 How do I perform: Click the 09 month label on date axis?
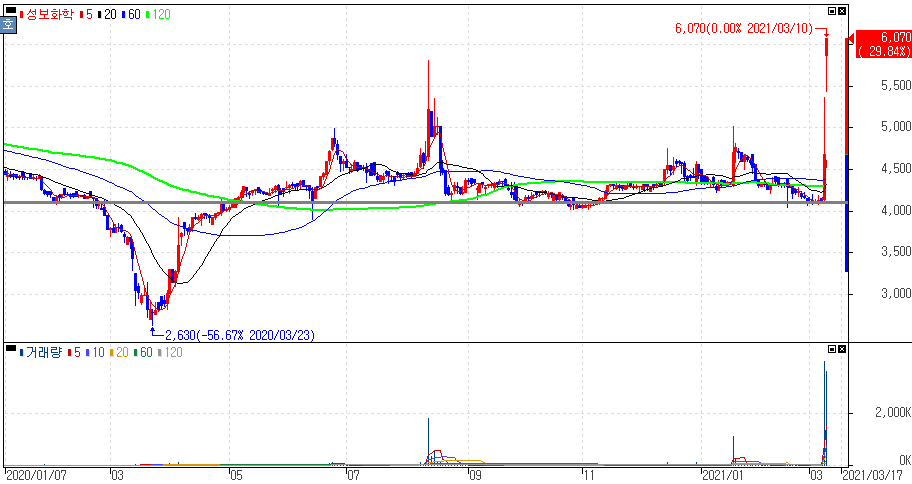pos(475,475)
